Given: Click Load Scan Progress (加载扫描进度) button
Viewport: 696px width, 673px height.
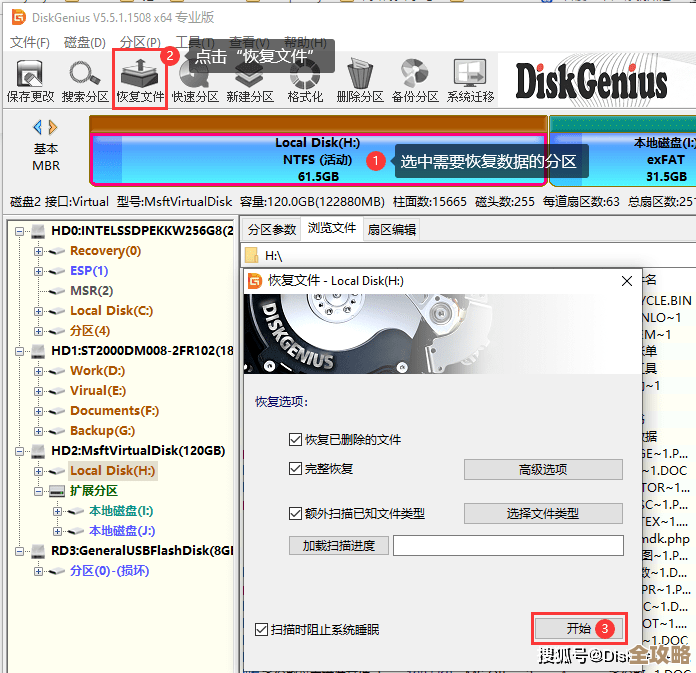Looking at the screenshot, I should click(339, 545).
